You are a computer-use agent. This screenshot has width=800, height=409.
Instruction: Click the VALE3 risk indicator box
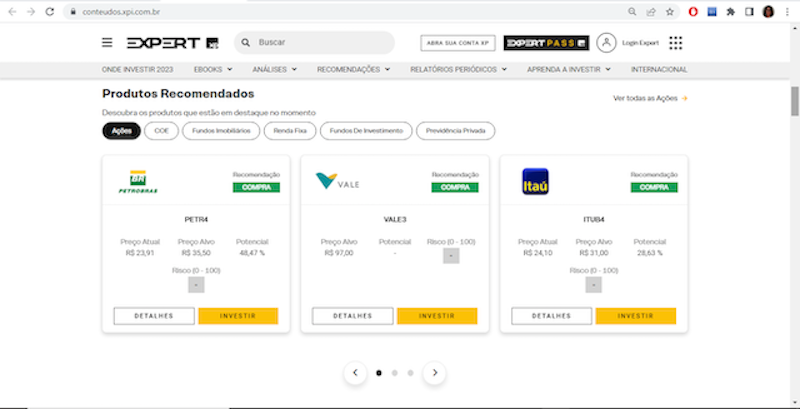click(x=451, y=255)
